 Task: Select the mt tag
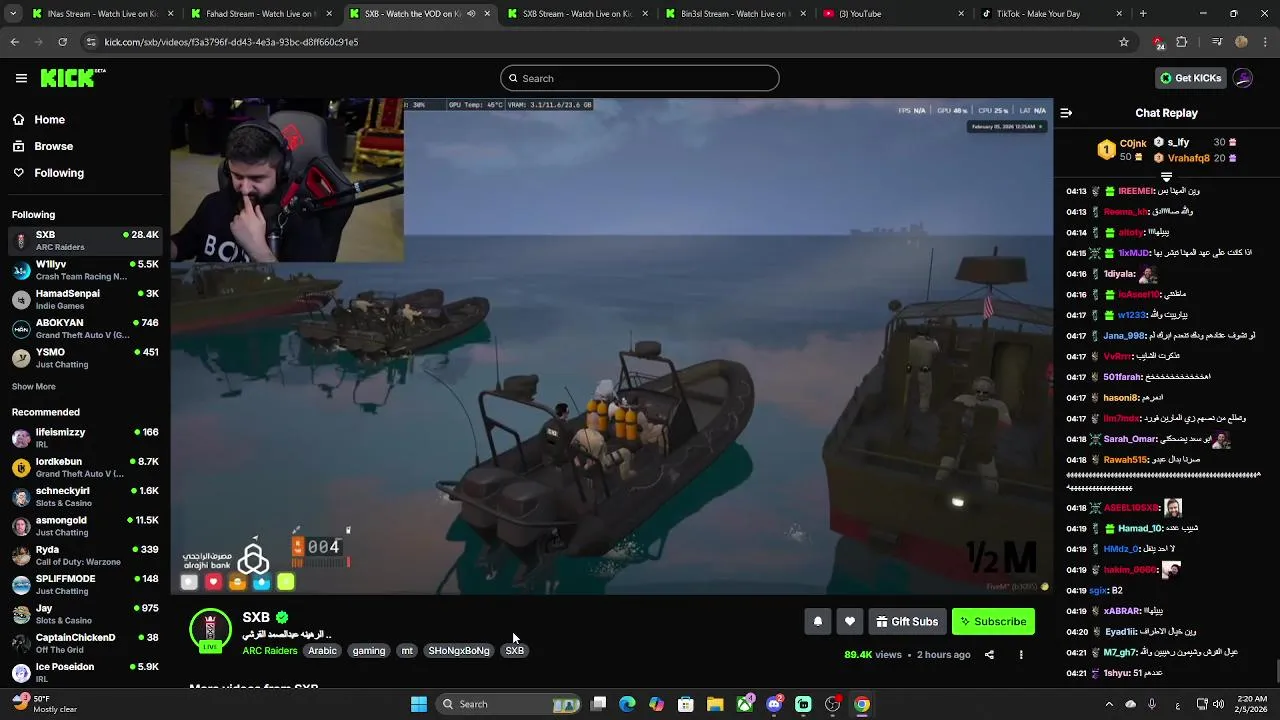pos(407,651)
